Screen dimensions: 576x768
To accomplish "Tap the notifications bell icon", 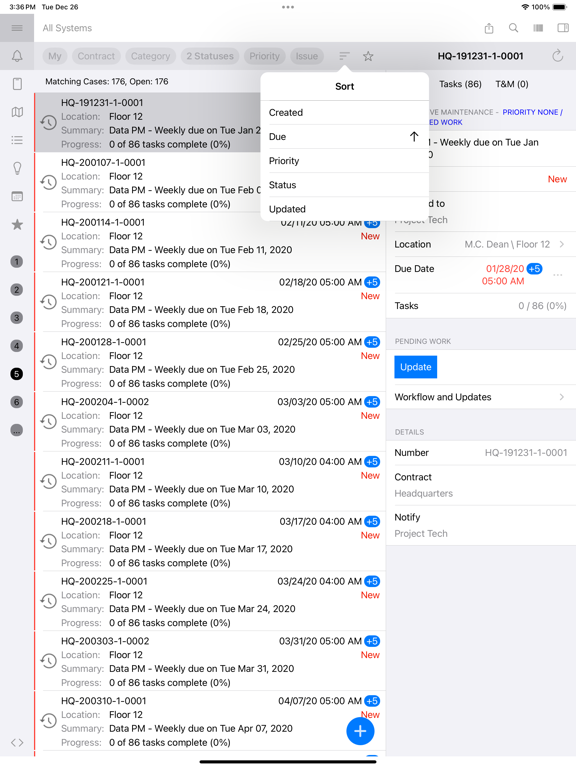I will (x=17, y=56).
